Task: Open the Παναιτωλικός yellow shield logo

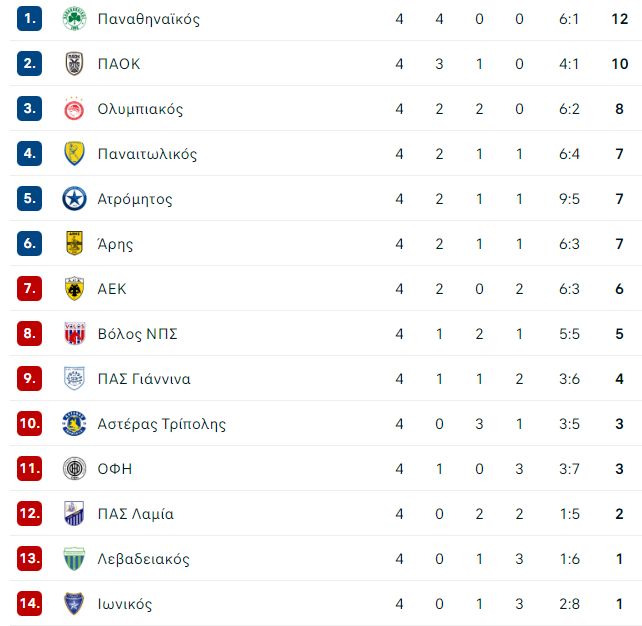Action: [x=74, y=154]
